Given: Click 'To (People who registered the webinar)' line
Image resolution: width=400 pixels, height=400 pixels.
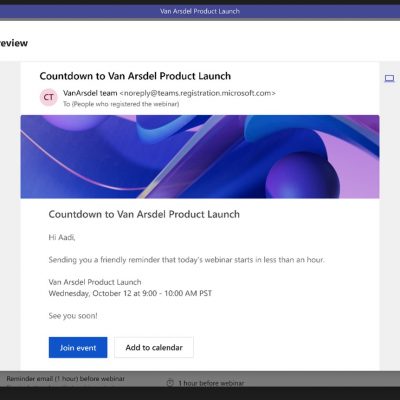Looking at the screenshot, I should pyautogui.click(x=121, y=104).
